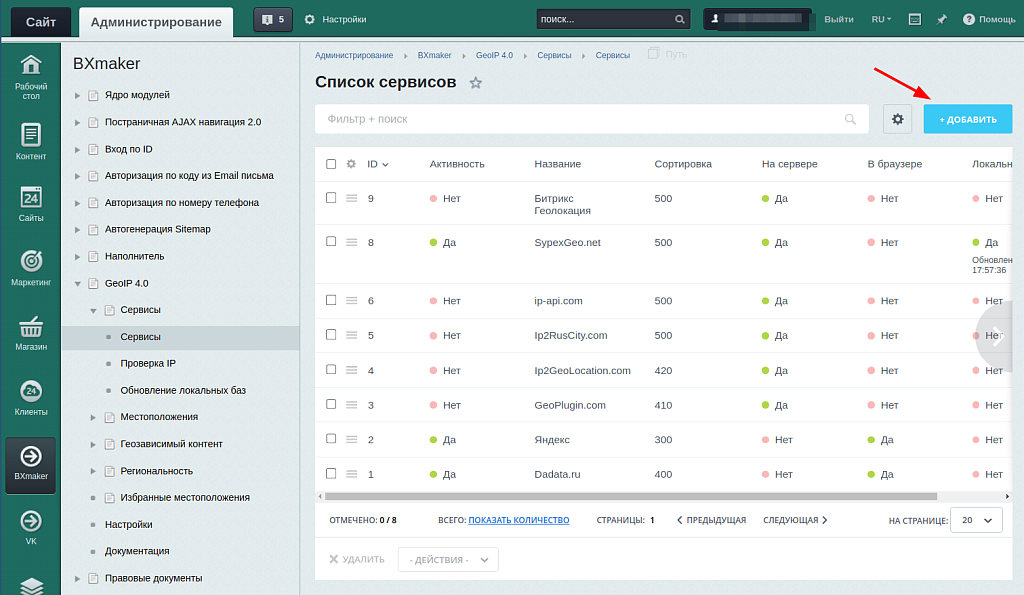Star the Список сервисов page as favorite
Viewport: 1024px width, 595px height.
pos(476,83)
